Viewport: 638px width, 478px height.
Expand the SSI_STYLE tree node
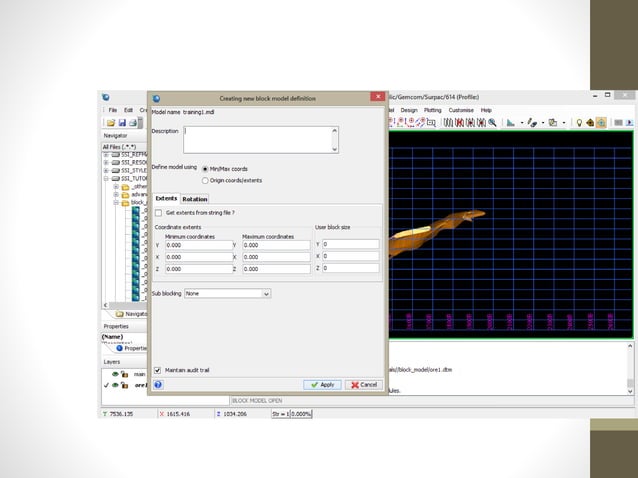(105, 170)
